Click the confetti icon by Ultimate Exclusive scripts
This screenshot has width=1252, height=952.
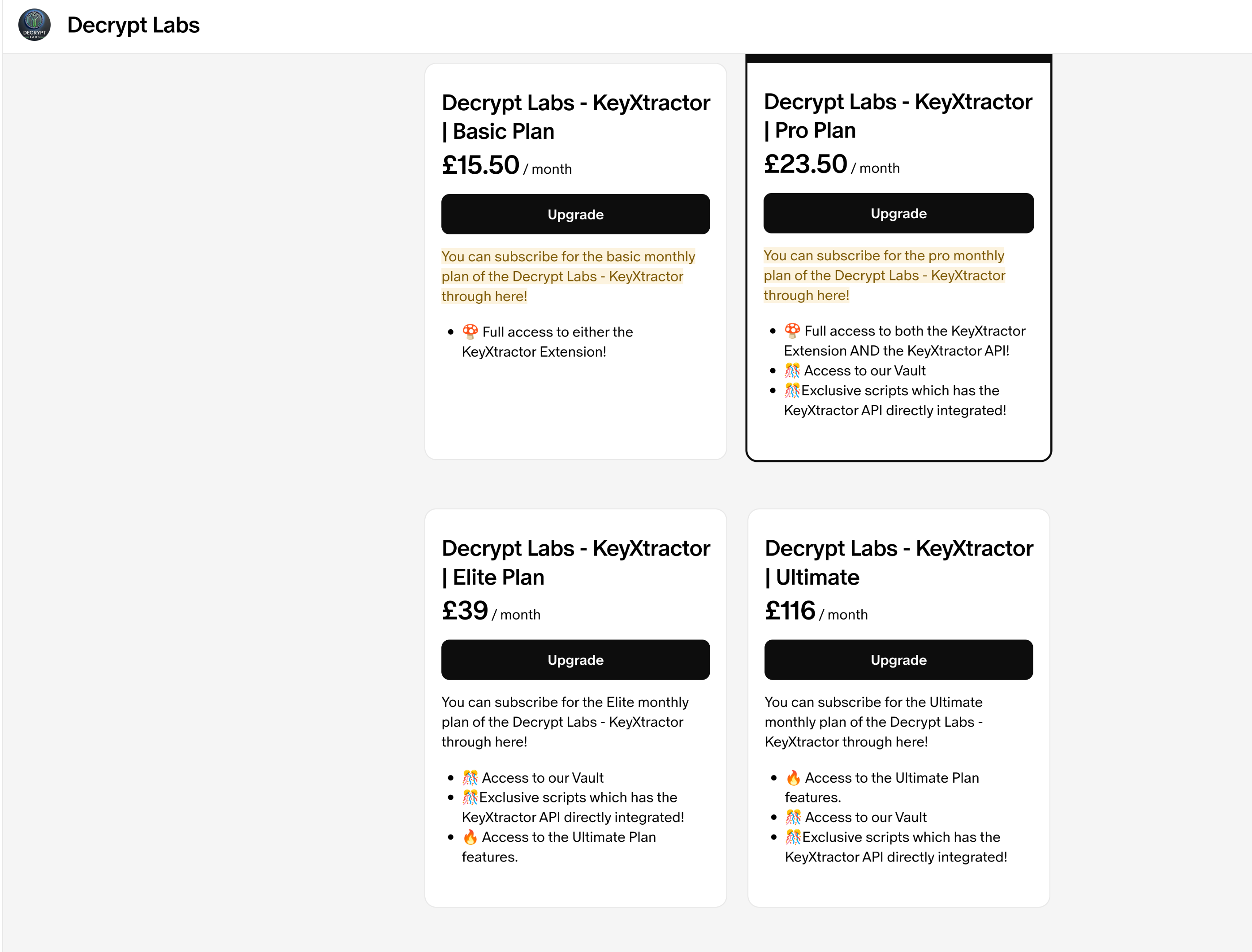coord(794,837)
